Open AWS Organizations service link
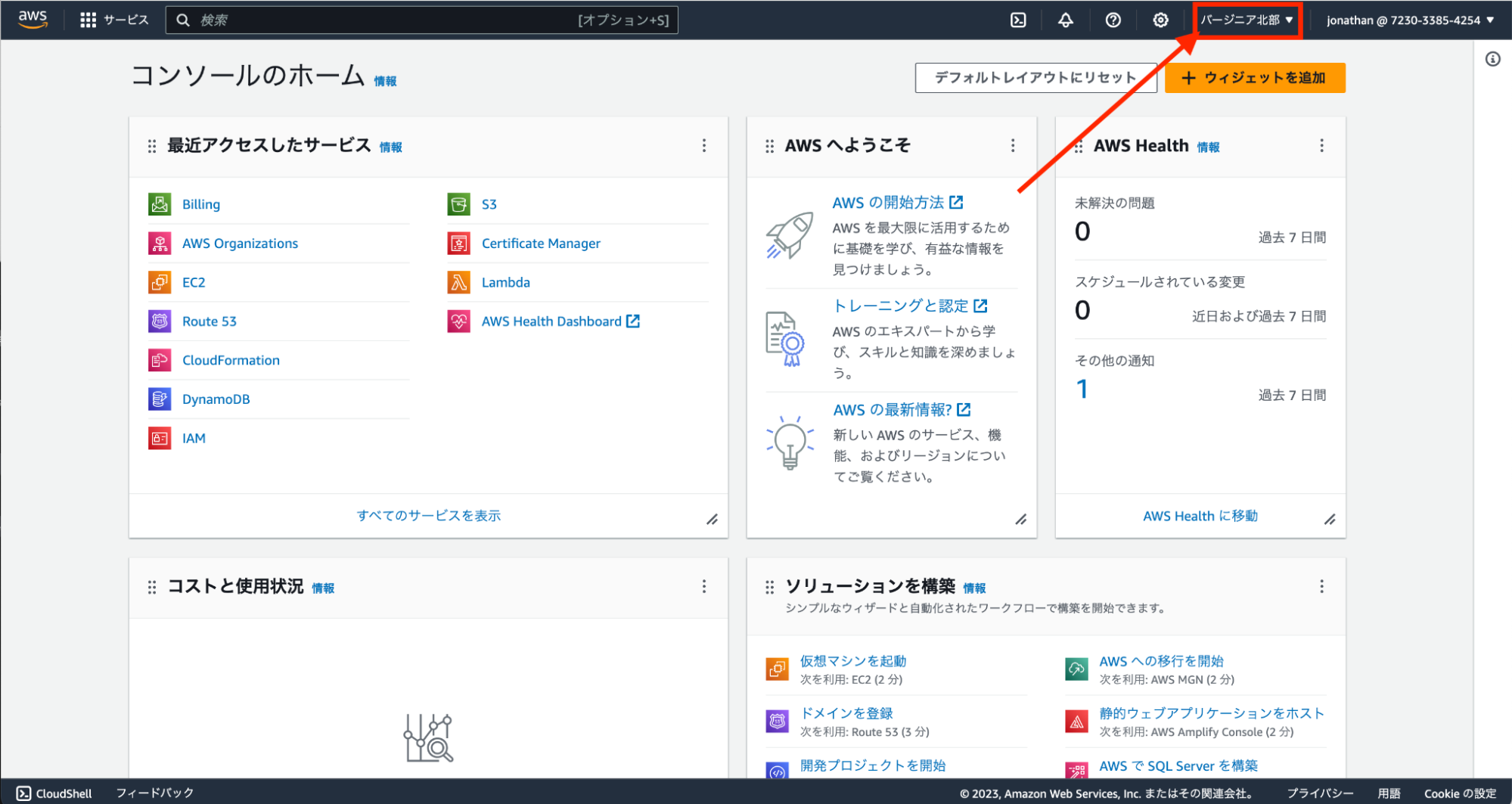The width and height of the screenshot is (1512, 804). pyautogui.click(x=240, y=243)
